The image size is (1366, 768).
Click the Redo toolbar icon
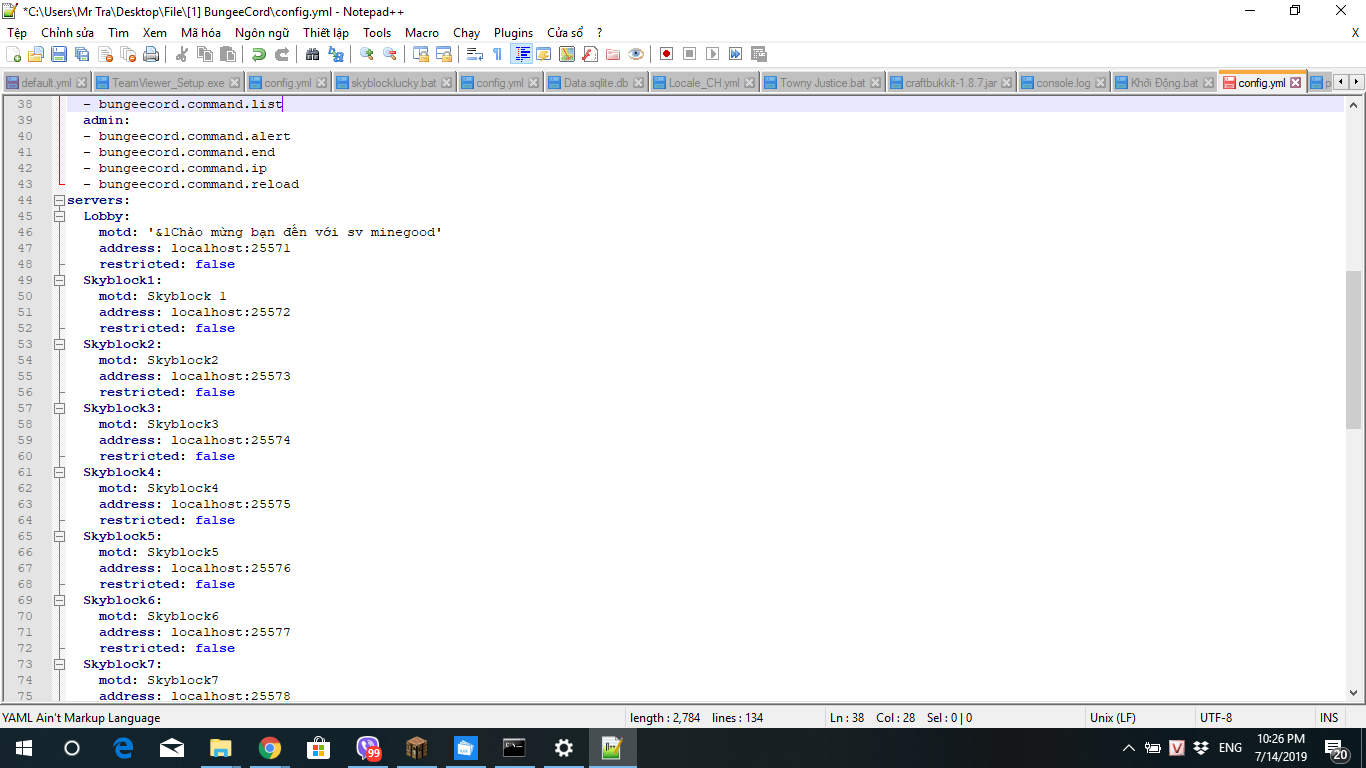point(282,54)
